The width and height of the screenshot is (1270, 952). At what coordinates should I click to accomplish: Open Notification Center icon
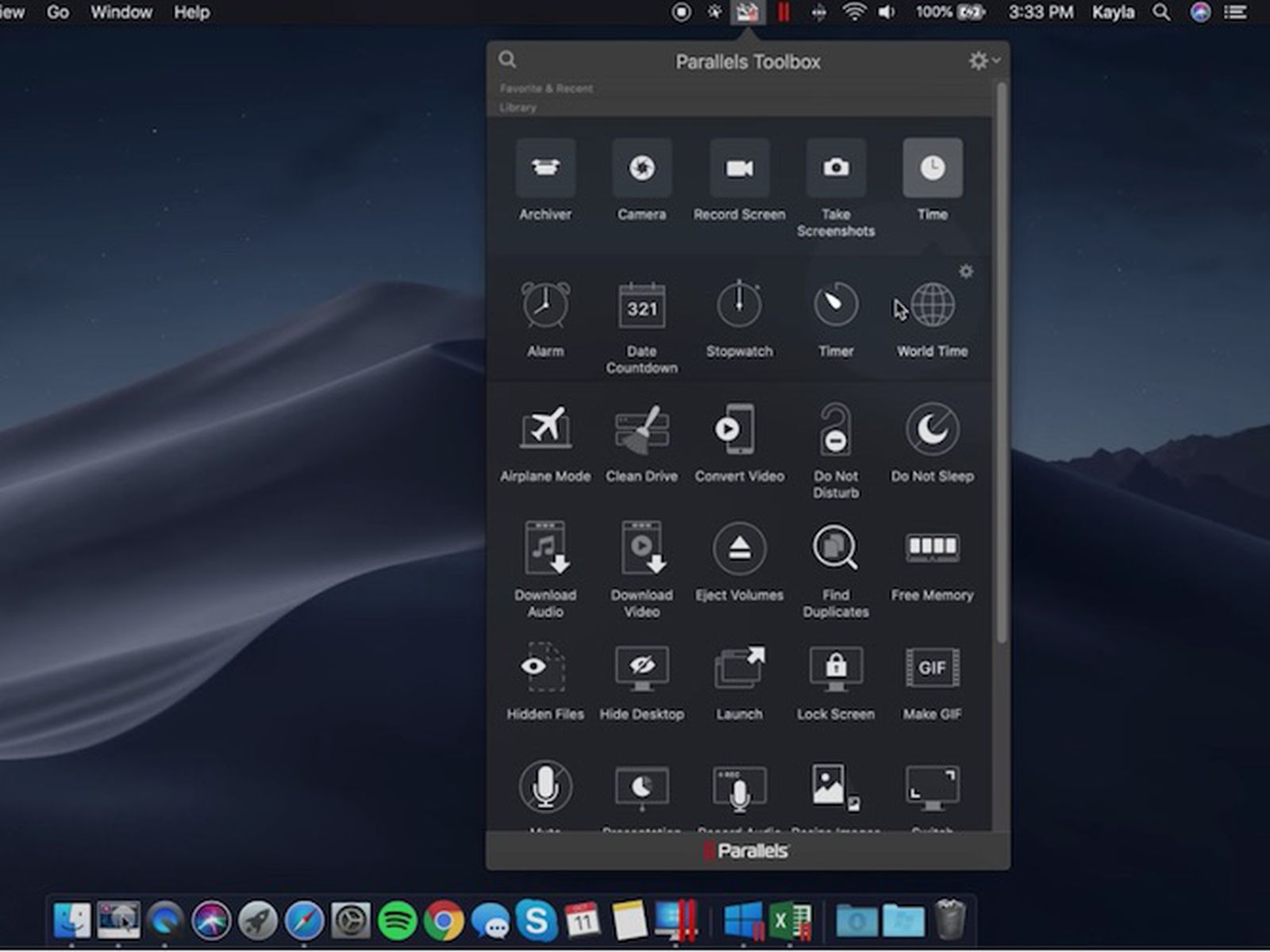click(1236, 12)
